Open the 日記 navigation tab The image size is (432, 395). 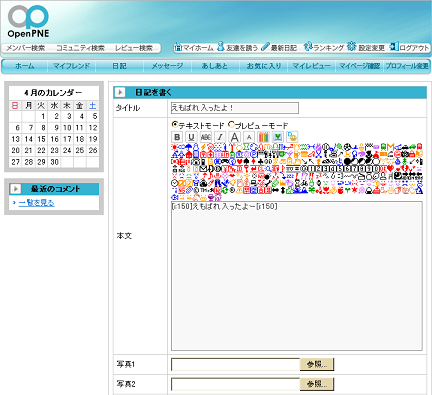[x=119, y=66]
